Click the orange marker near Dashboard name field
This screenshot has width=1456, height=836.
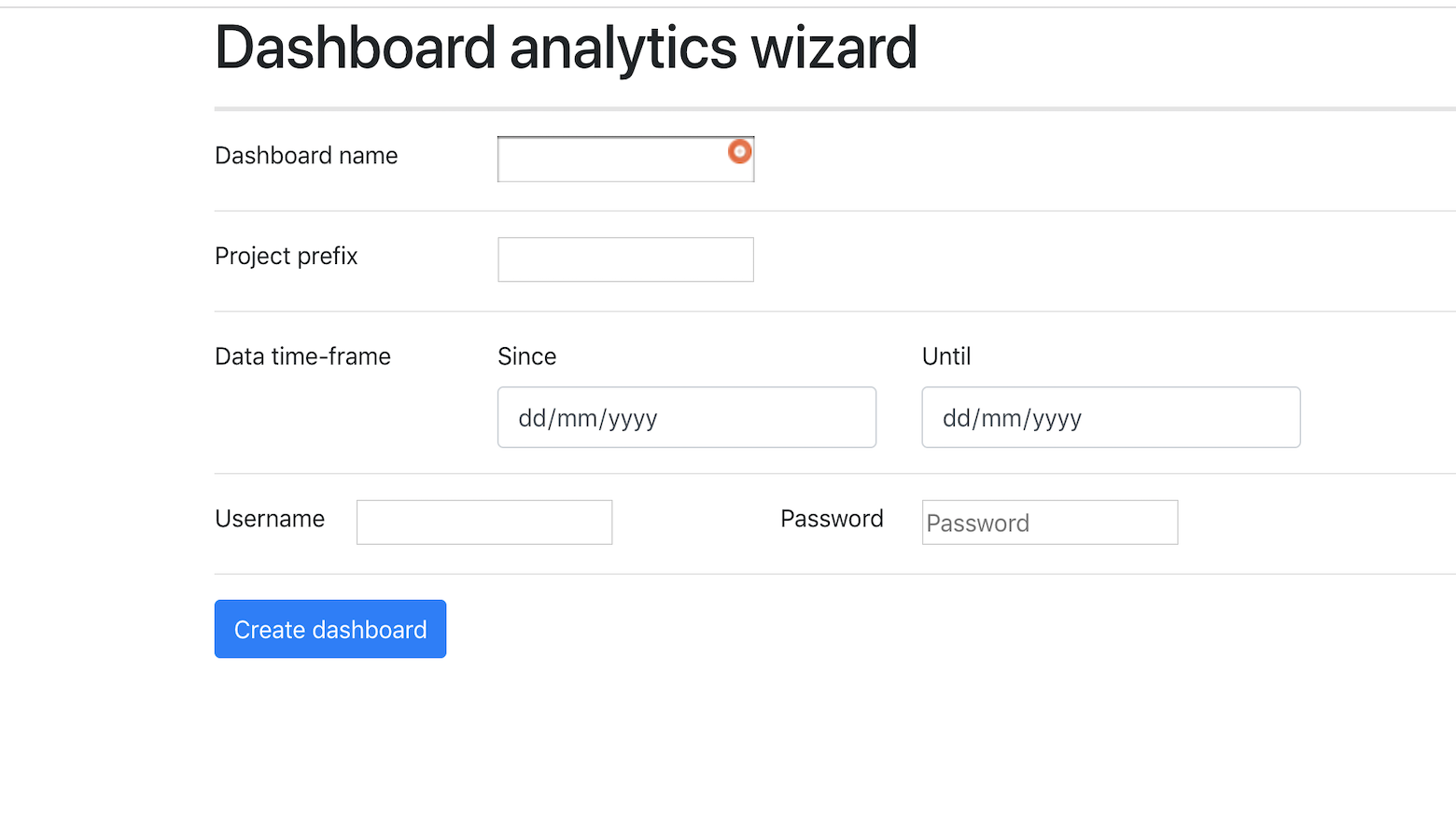pyautogui.click(x=738, y=151)
